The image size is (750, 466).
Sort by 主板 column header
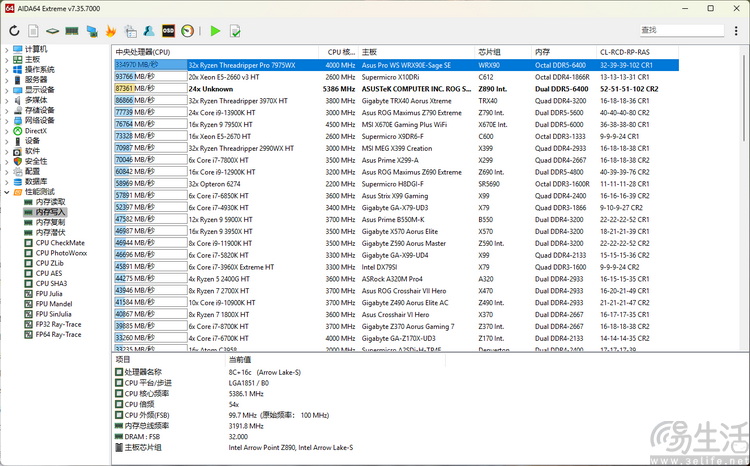click(x=417, y=52)
